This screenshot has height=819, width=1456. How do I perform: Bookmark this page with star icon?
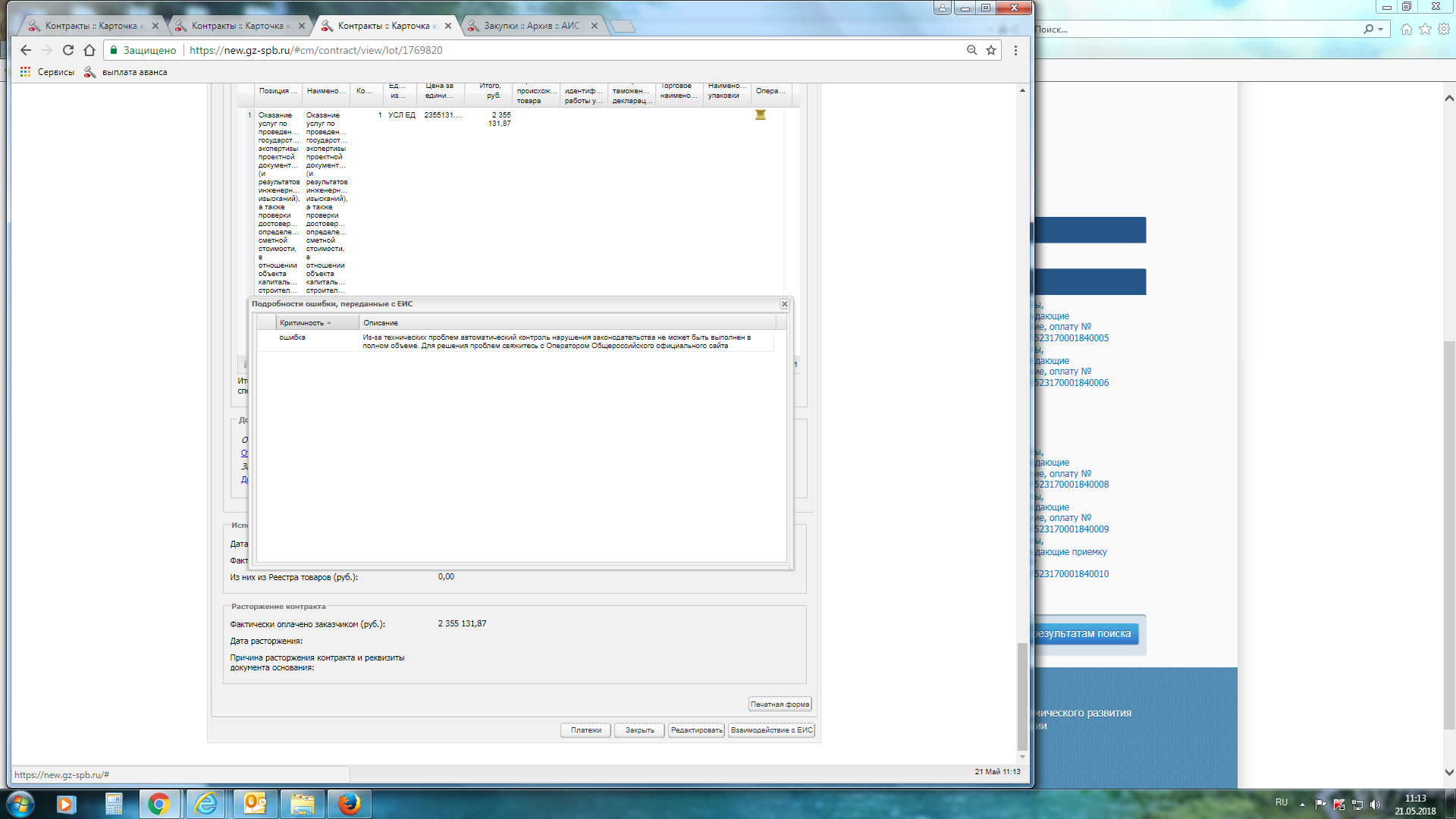click(990, 50)
